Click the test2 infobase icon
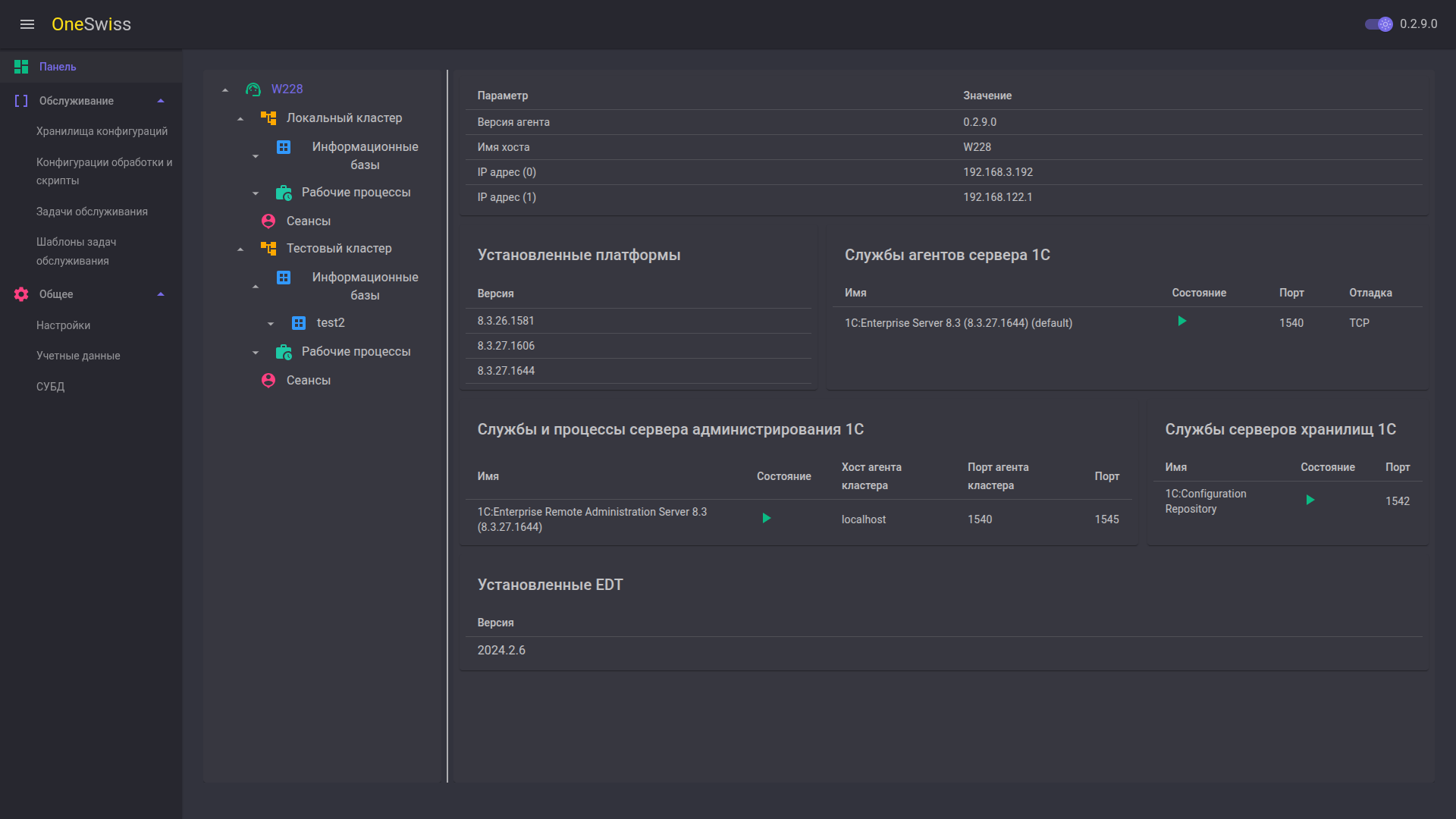1456x819 pixels. coord(299,323)
